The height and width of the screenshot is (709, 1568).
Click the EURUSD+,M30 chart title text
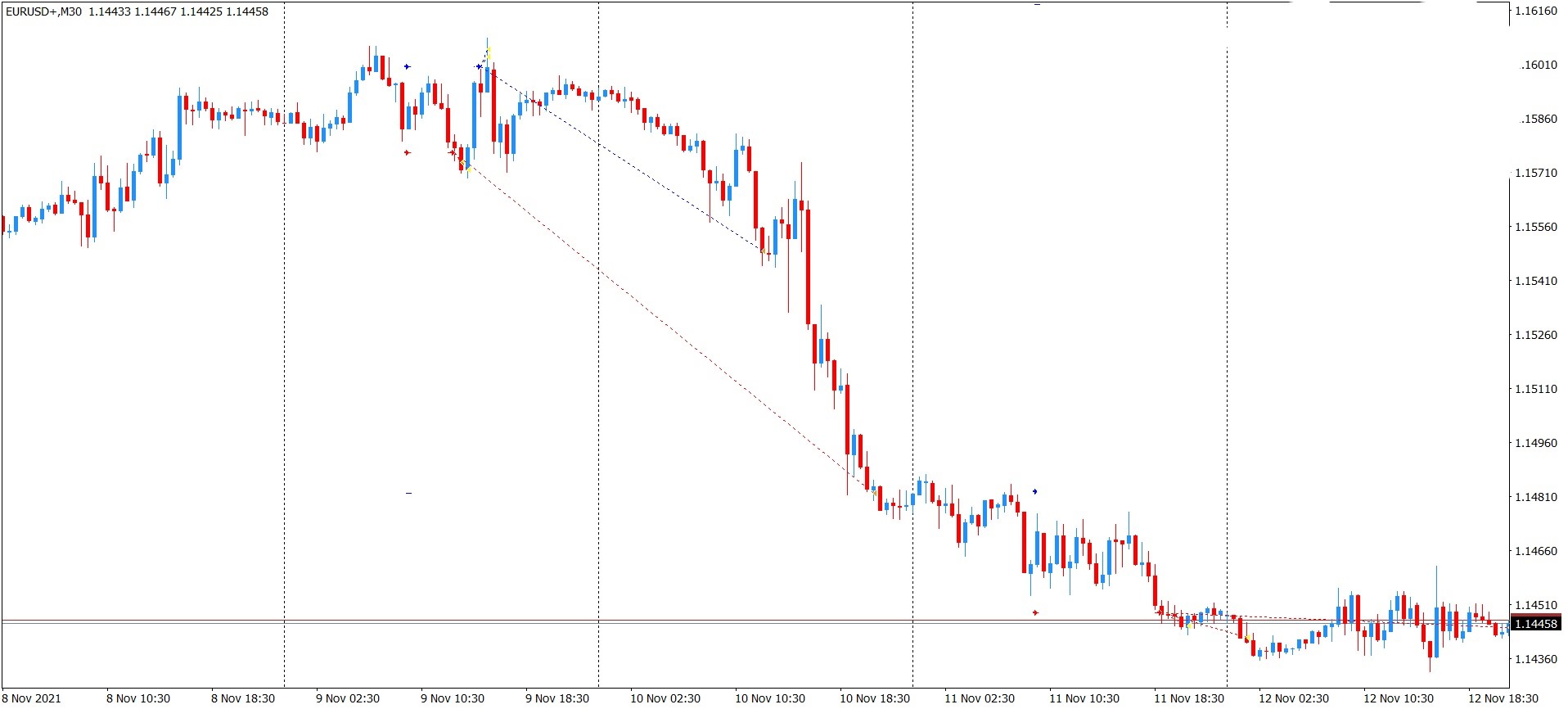(43, 11)
